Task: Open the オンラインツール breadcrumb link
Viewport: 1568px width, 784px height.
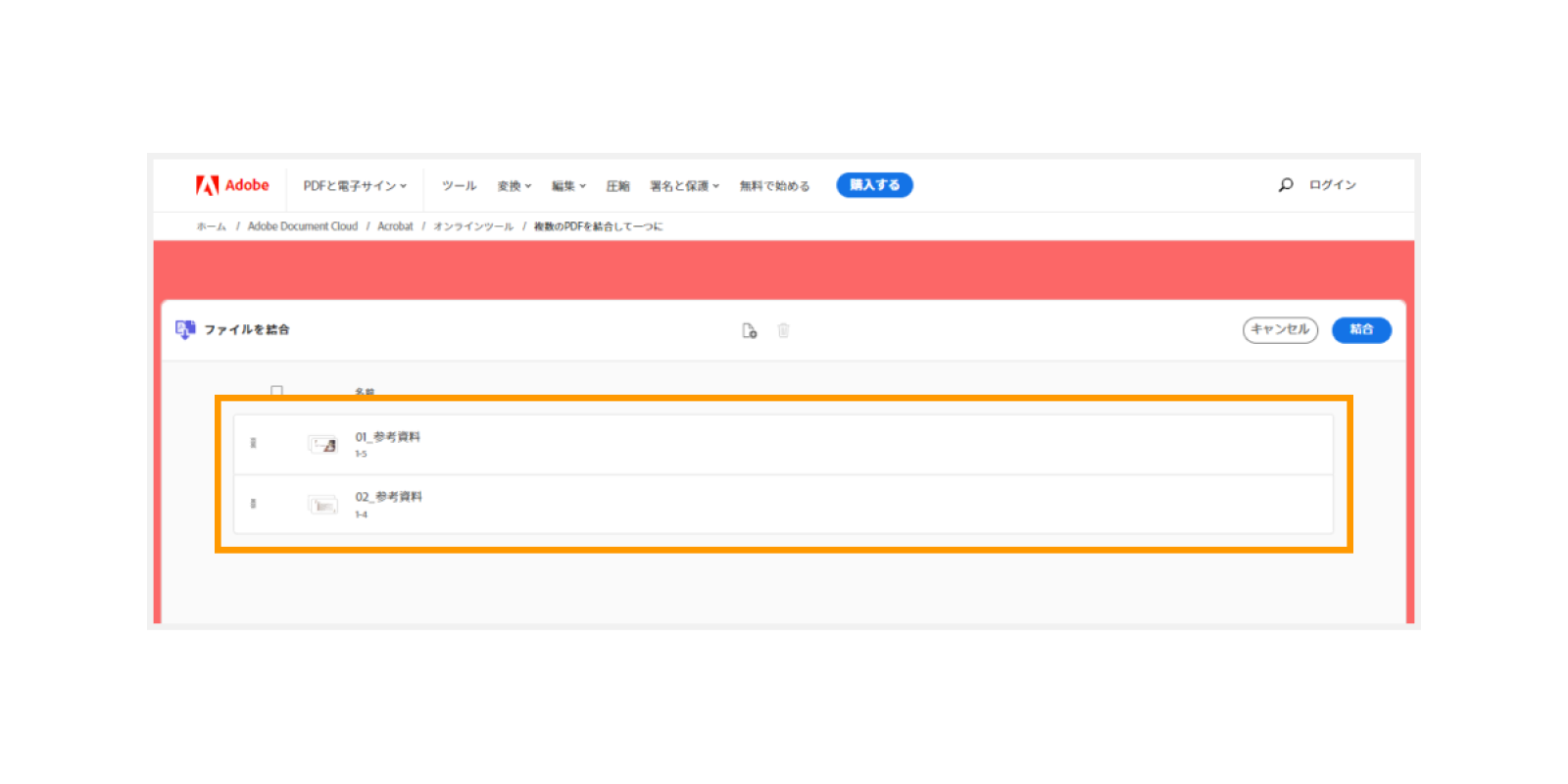Action: coord(473,226)
